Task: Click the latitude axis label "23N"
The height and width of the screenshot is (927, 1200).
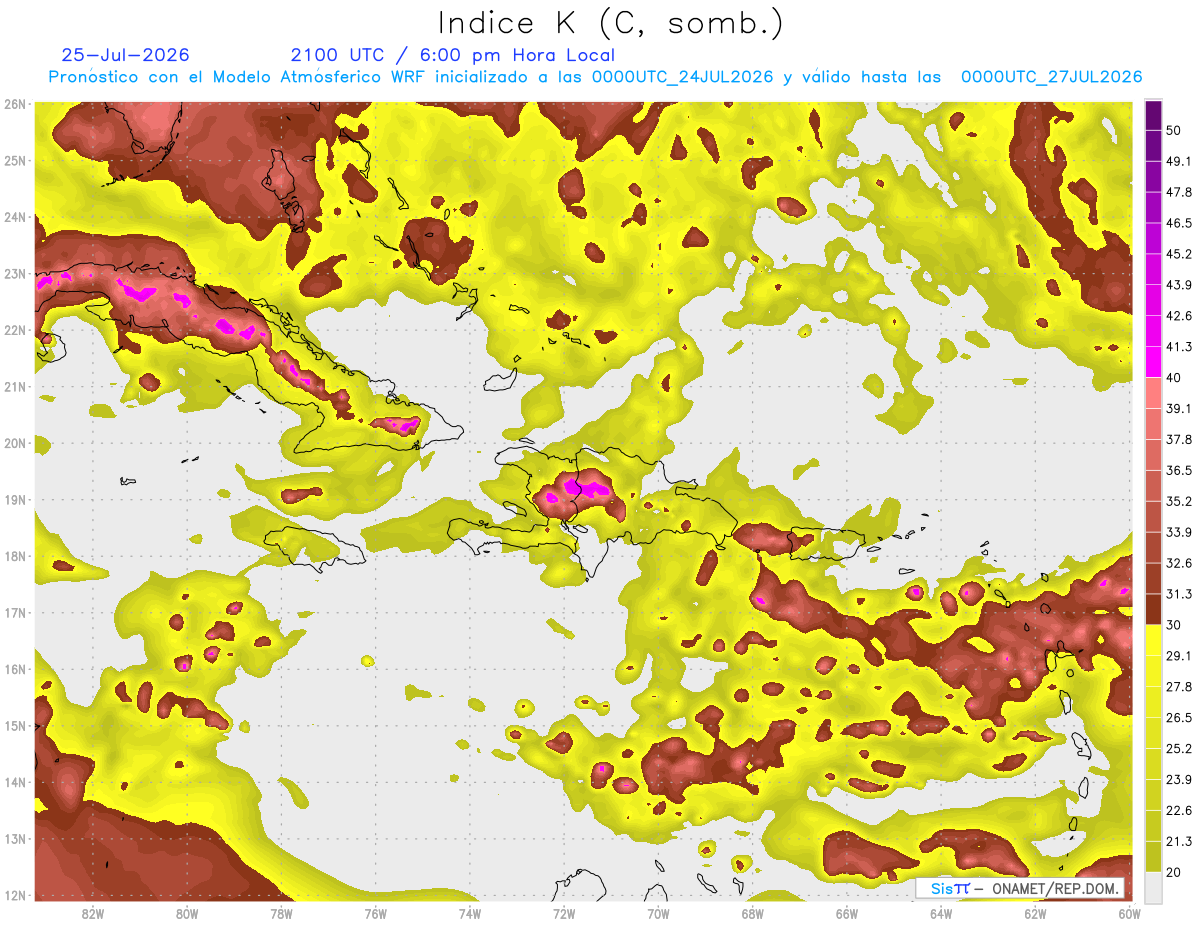Action: [15, 273]
